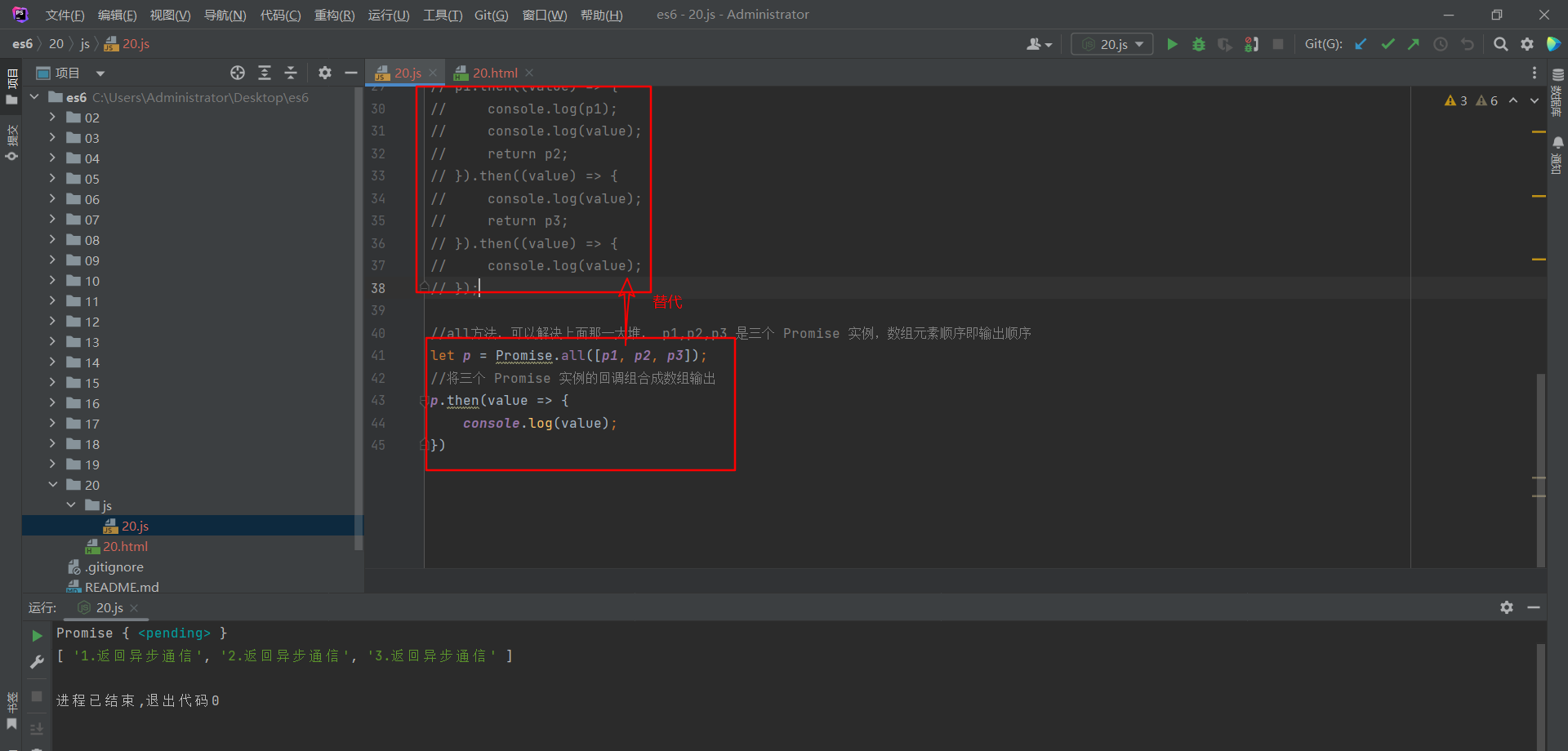The height and width of the screenshot is (751, 1568).
Task: Run with coverage icon in toolbar
Action: point(1225,44)
